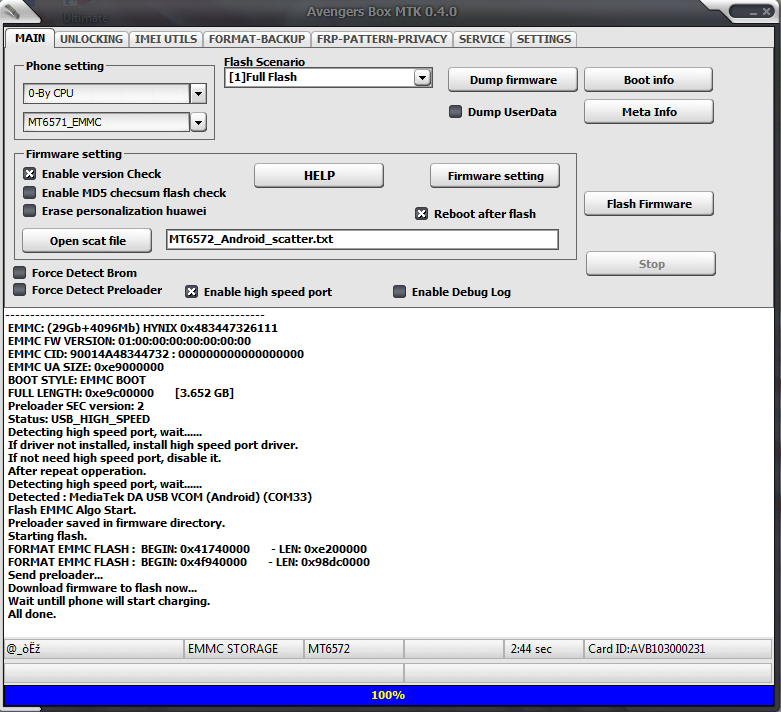The width and height of the screenshot is (781, 712).
Task: Click the 2:44 sec status entry
Action: 543,649
